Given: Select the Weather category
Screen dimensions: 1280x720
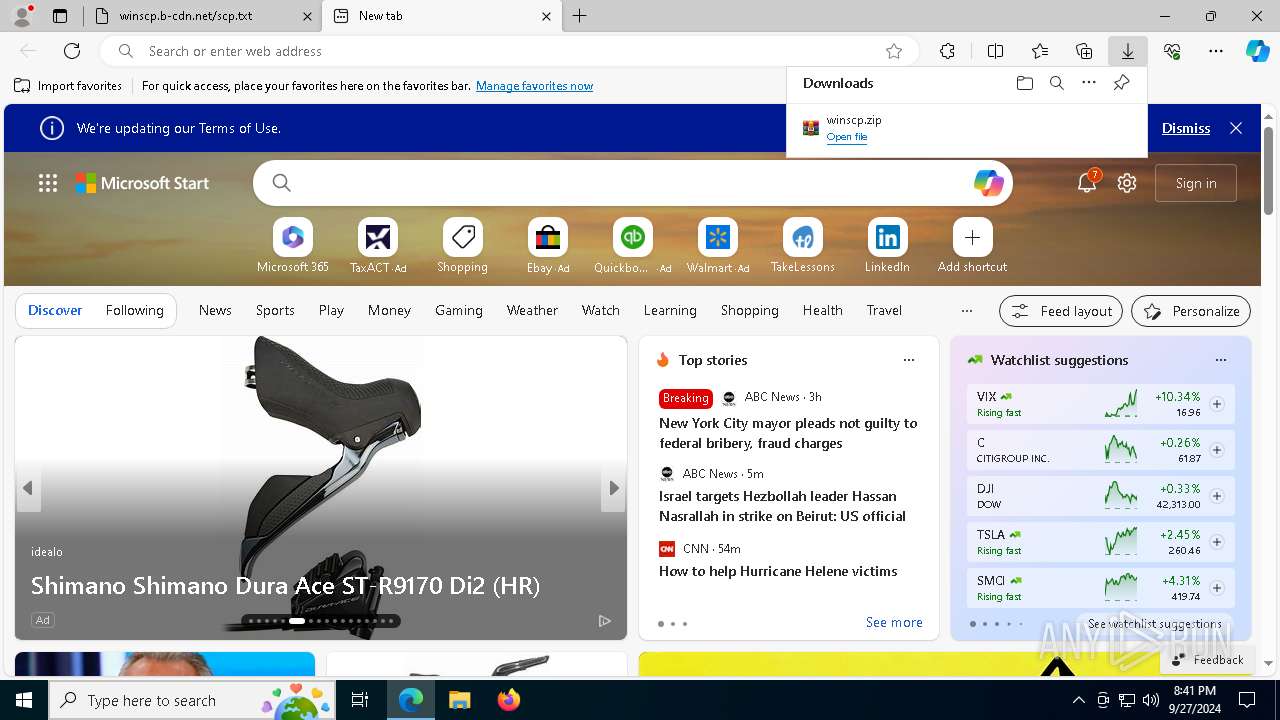Looking at the screenshot, I should (x=532, y=311).
